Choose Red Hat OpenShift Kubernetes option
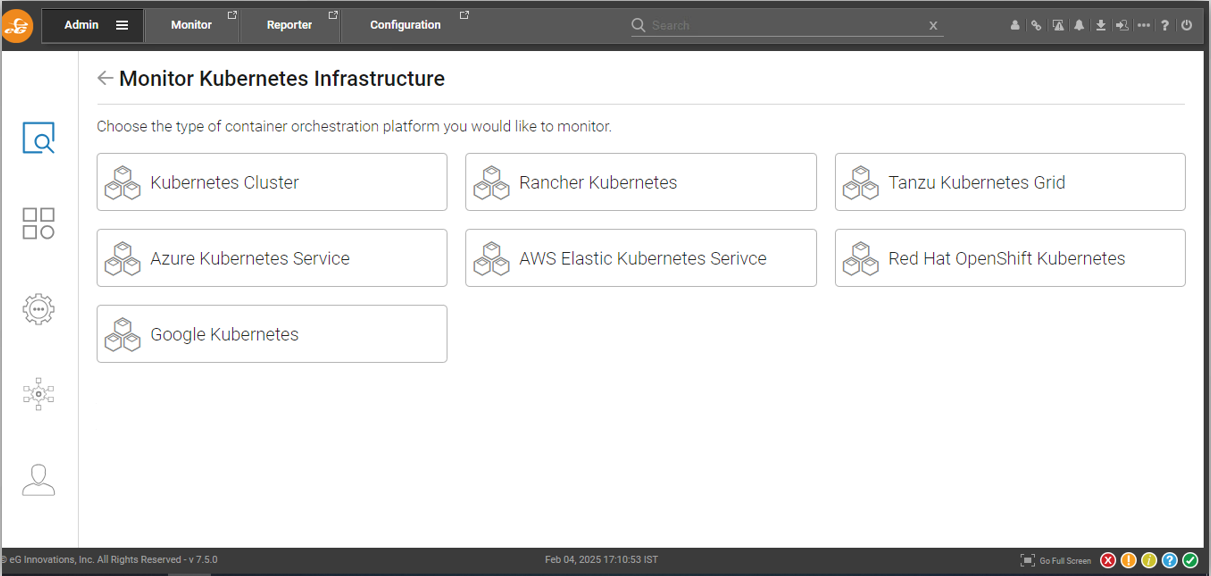The width and height of the screenshot is (1211, 576). click(1010, 258)
